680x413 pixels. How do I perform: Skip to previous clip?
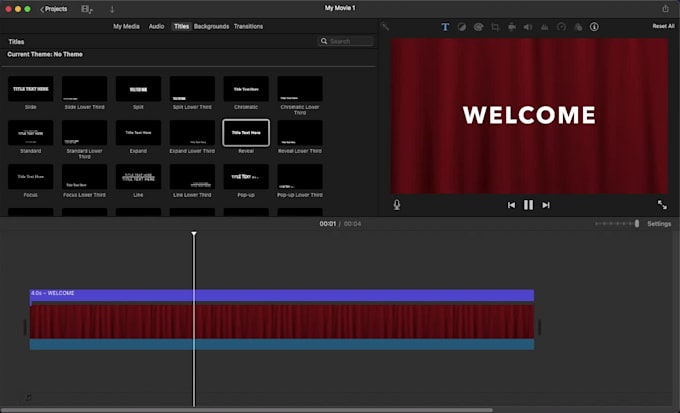[511, 205]
